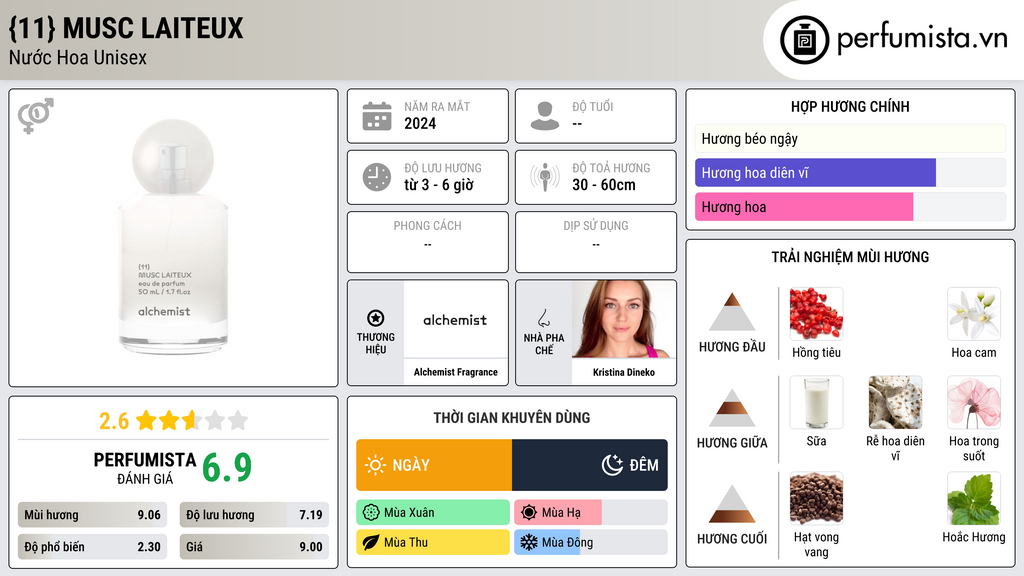
Task: Click the star badge icon above Thương hiệu
Action: [x=376, y=318]
